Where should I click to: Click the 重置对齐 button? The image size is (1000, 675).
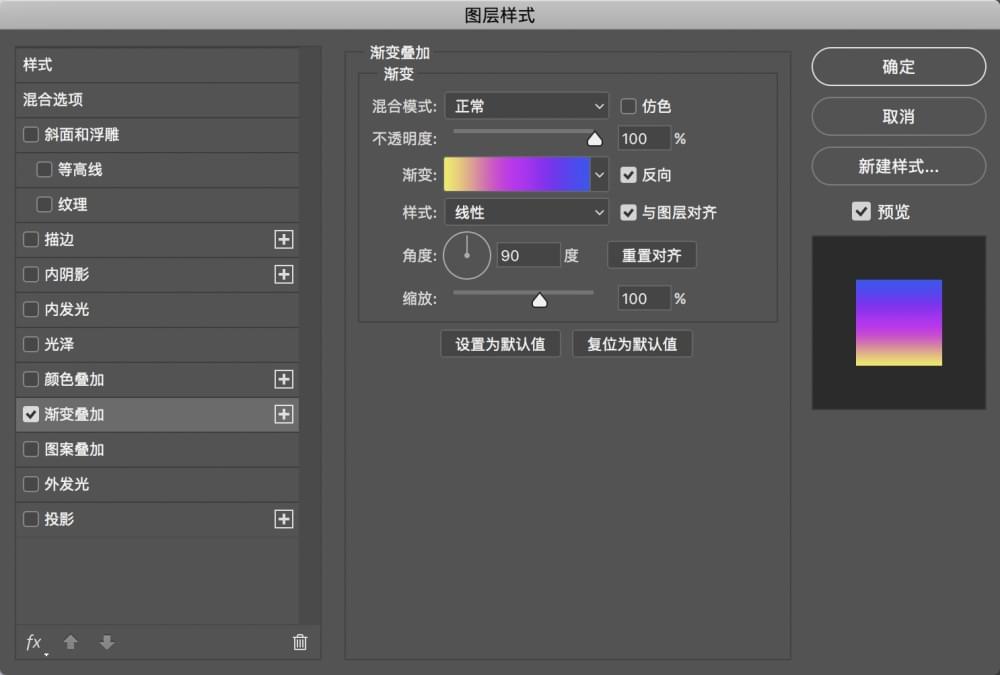651,255
